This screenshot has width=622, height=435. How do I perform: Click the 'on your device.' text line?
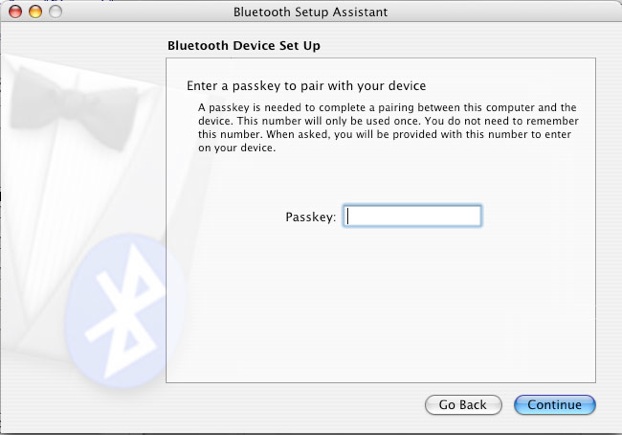click(x=237, y=148)
